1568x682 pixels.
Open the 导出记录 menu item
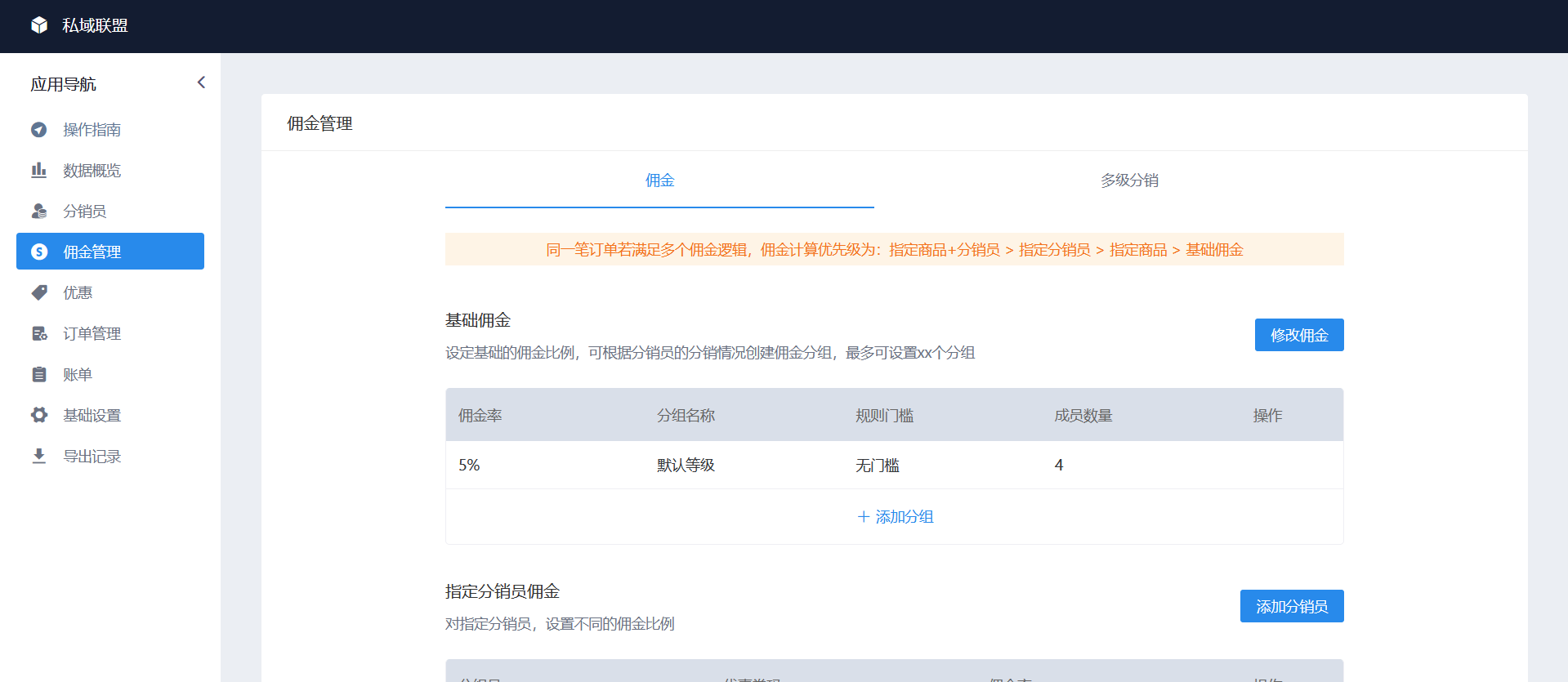(110, 456)
